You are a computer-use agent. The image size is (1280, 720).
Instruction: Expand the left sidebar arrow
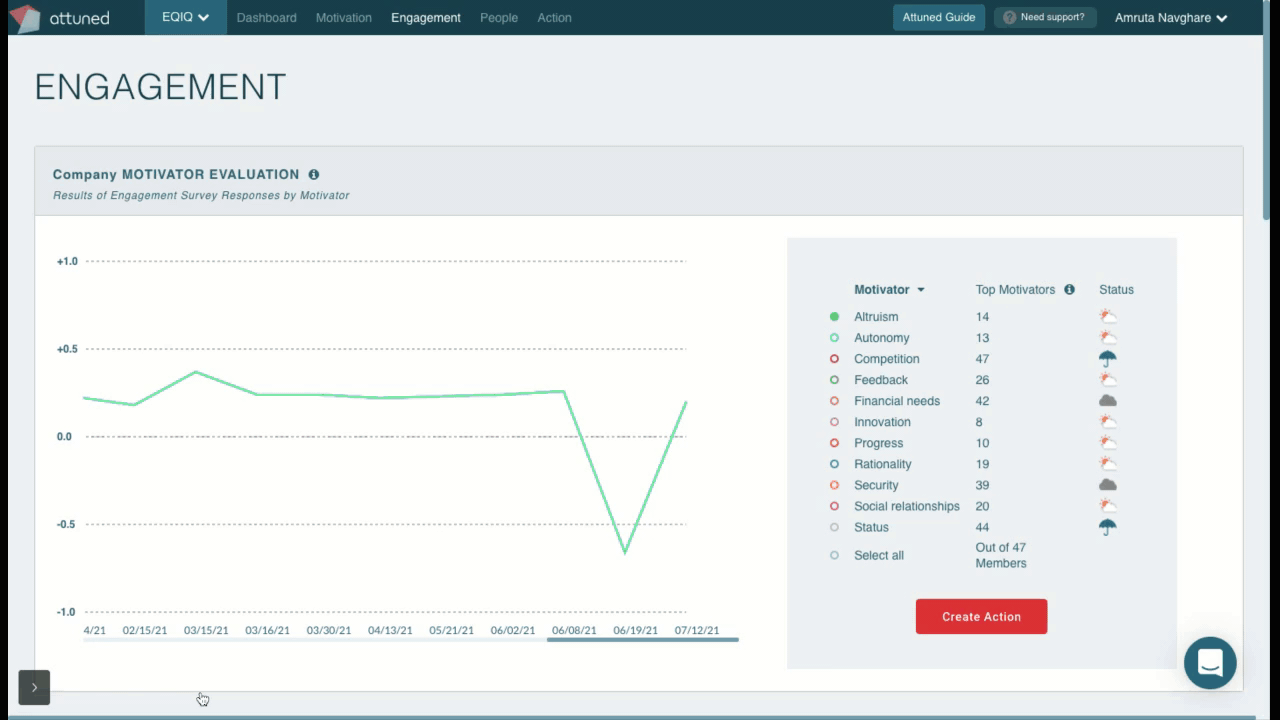34,687
